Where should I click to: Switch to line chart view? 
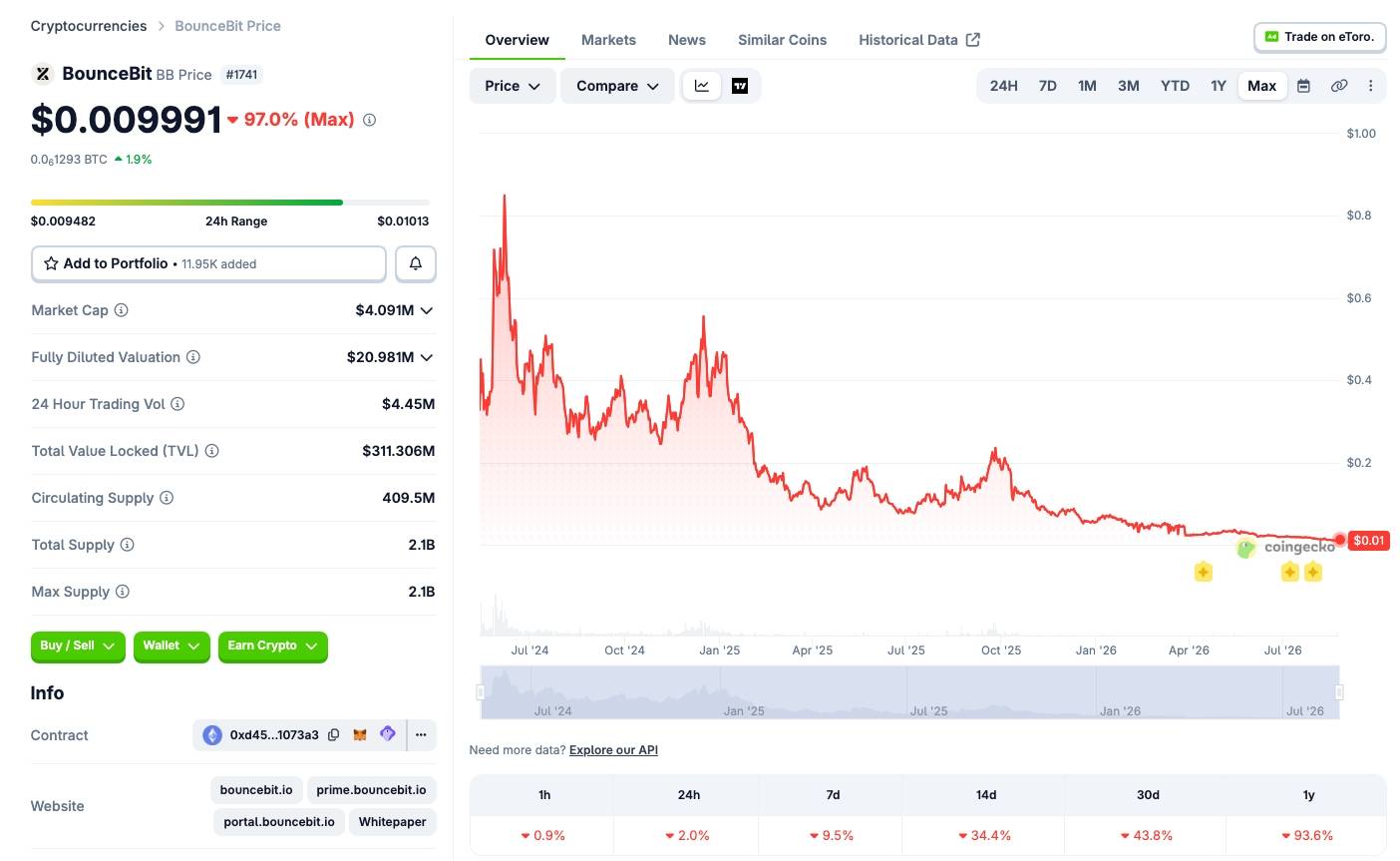(702, 86)
